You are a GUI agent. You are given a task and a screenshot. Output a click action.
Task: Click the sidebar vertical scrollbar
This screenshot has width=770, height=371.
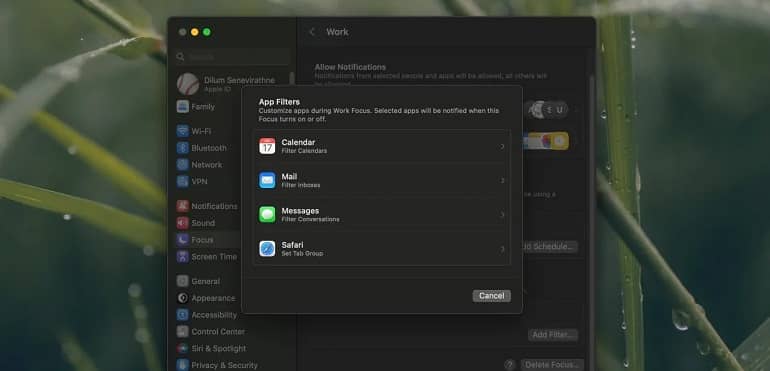(292, 80)
